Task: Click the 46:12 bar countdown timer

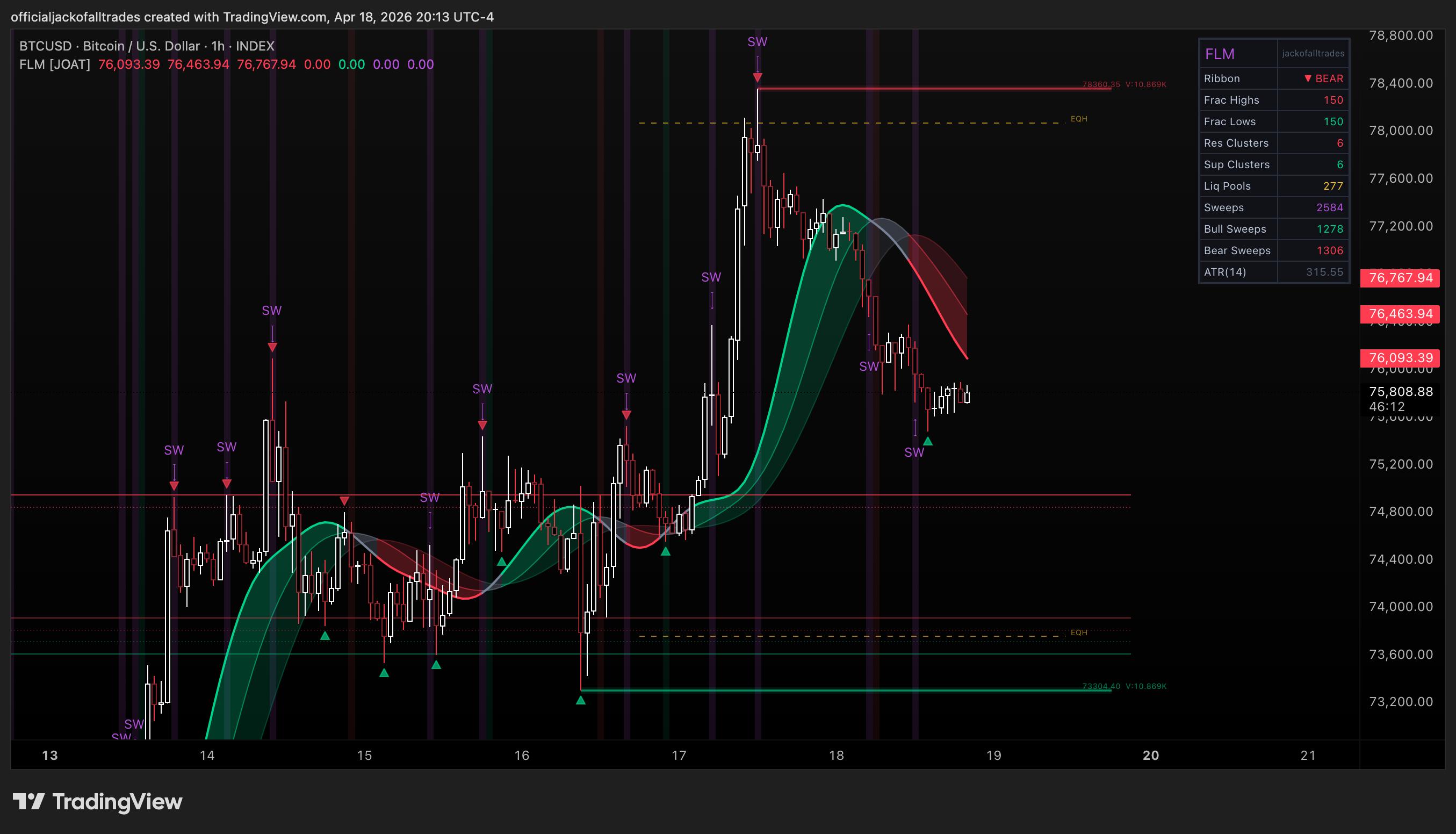Action: point(1387,407)
